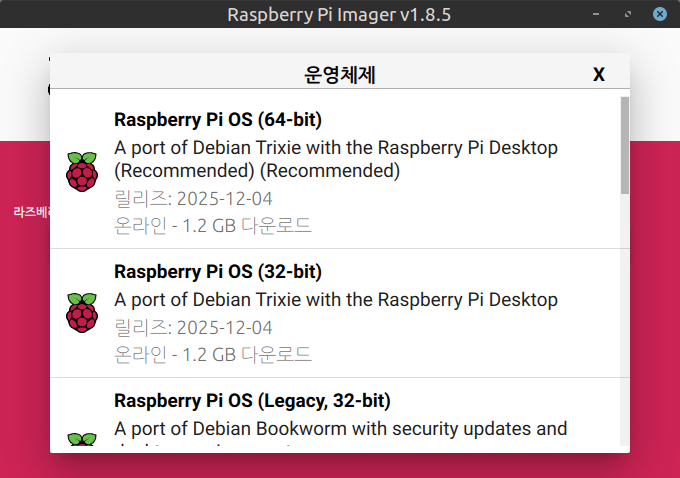Click the 릴리즈 date under the 32-bit entry

point(193,327)
